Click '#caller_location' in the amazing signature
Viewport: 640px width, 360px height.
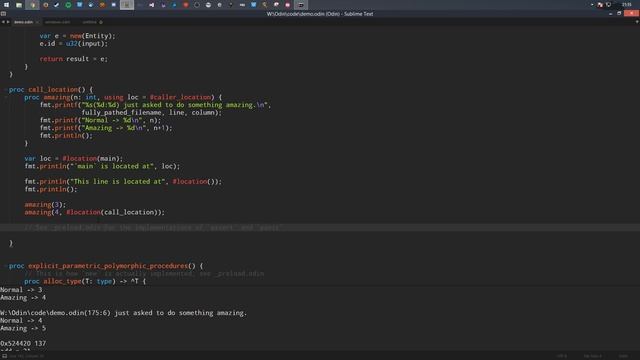(180, 97)
